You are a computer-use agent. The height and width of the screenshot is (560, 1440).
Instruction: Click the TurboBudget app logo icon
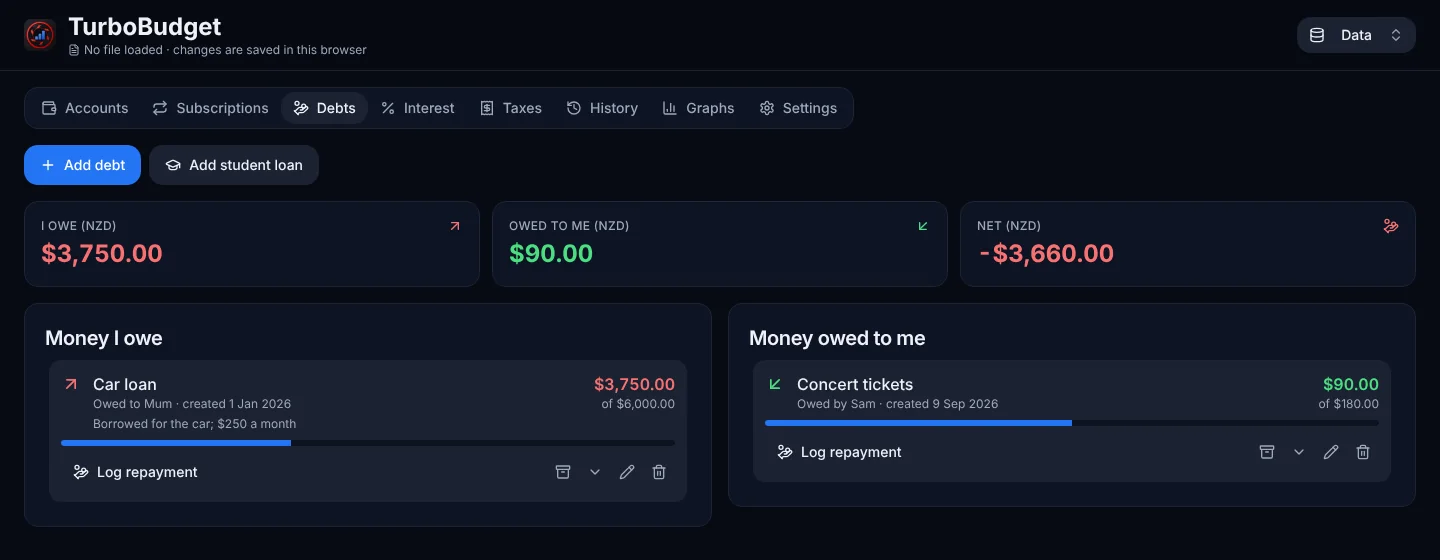pos(40,35)
